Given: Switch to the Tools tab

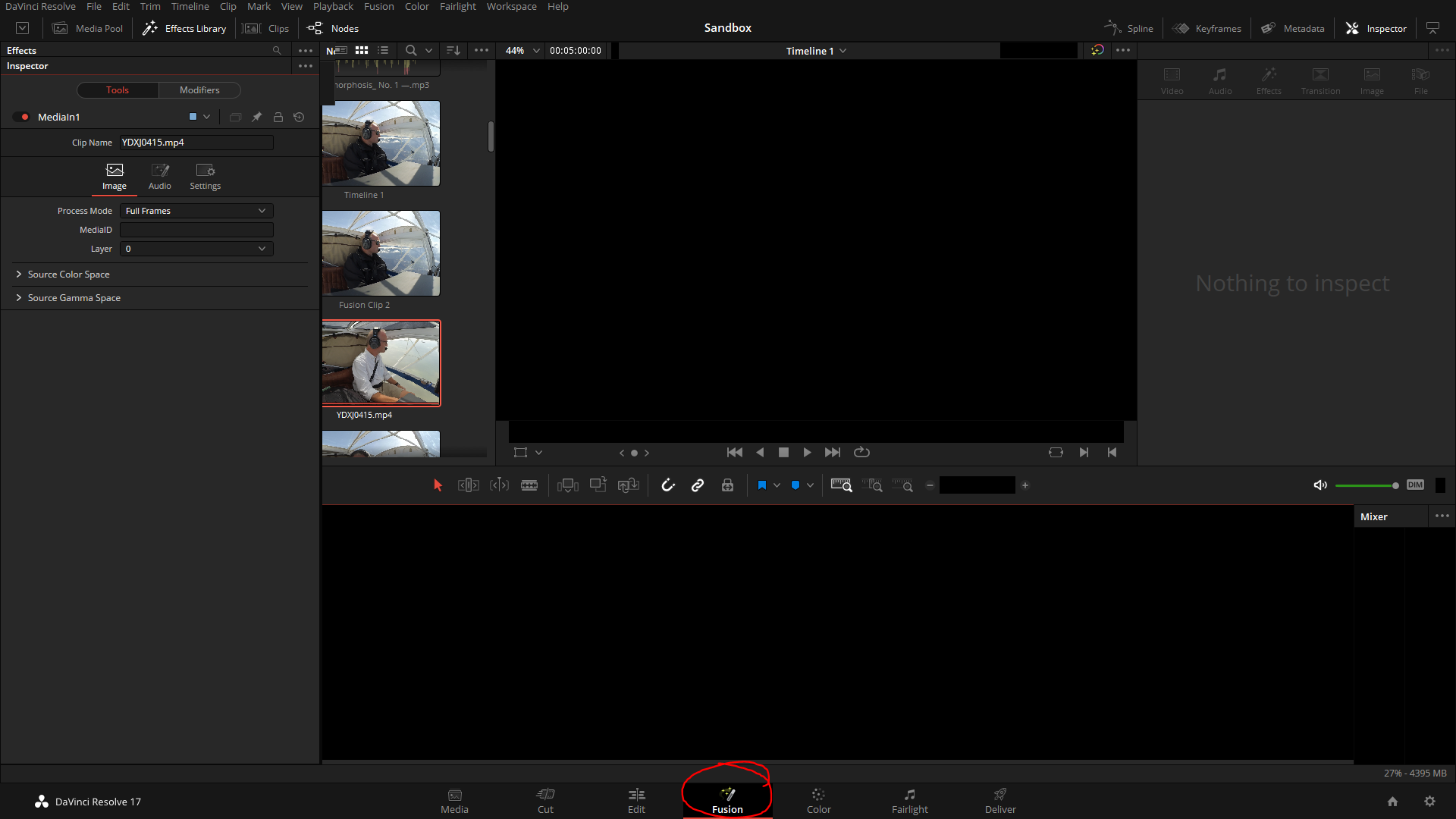Looking at the screenshot, I should (x=118, y=90).
